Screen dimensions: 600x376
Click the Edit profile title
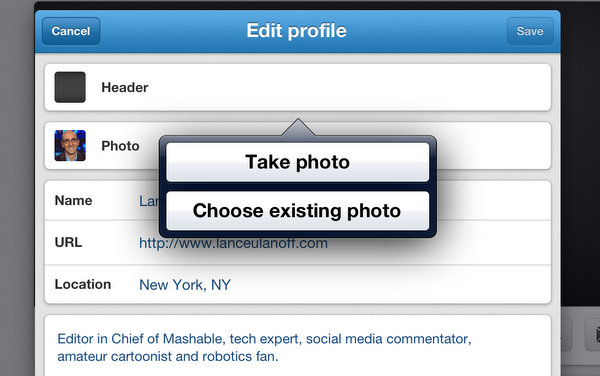[x=297, y=31]
